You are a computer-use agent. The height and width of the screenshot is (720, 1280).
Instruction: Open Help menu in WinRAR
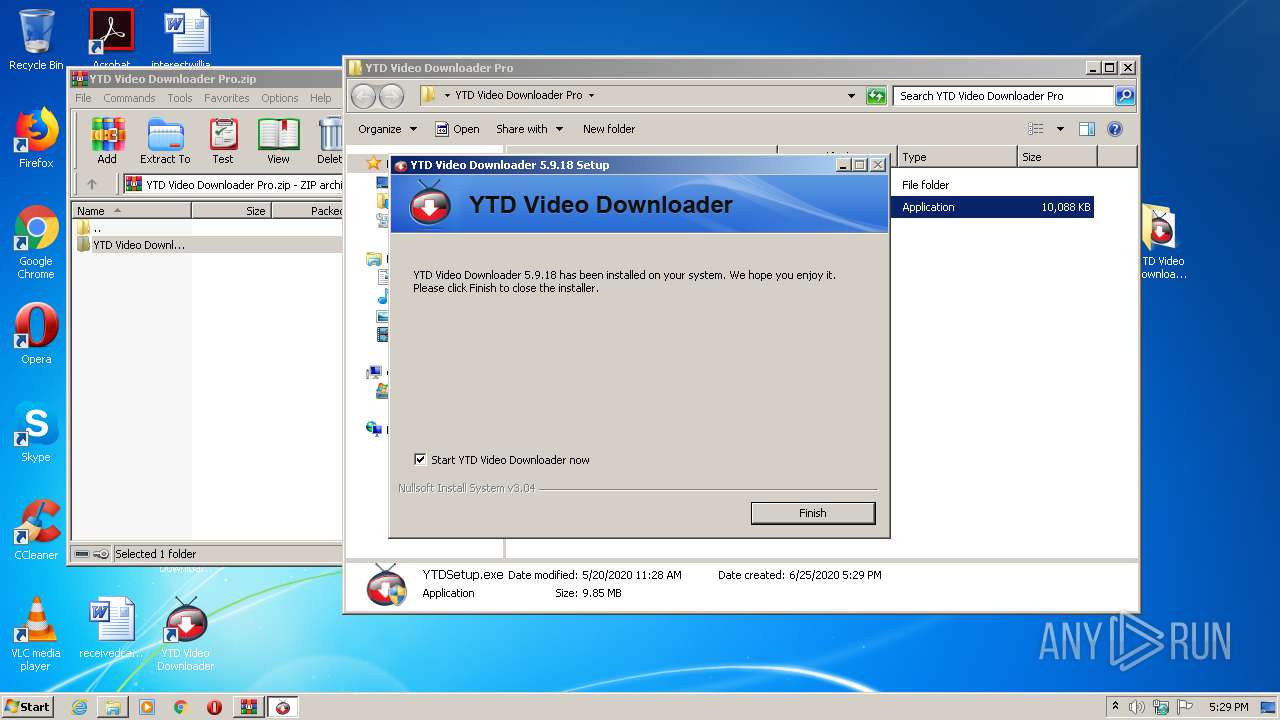coord(320,98)
